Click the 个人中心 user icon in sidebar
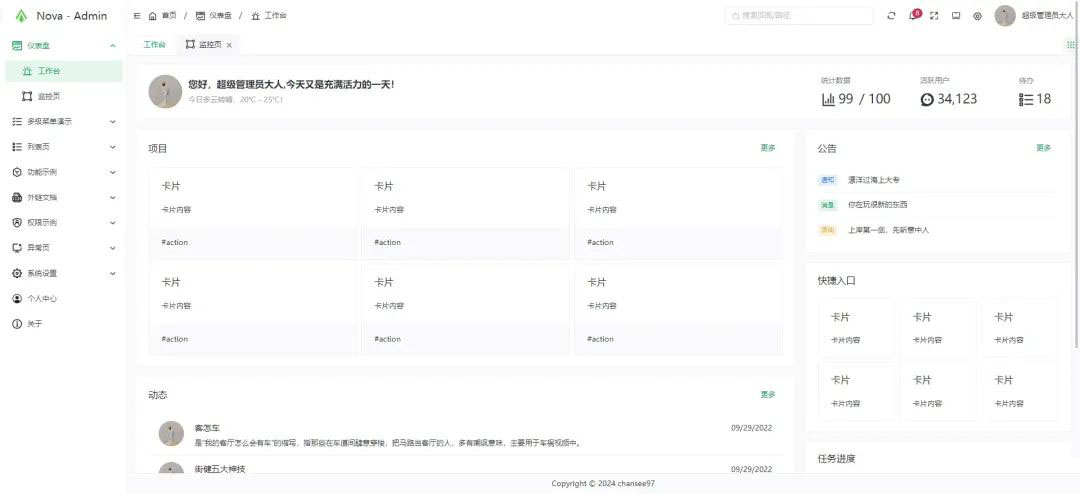Viewport: 1080px width, 494px height. pos(17,299)
